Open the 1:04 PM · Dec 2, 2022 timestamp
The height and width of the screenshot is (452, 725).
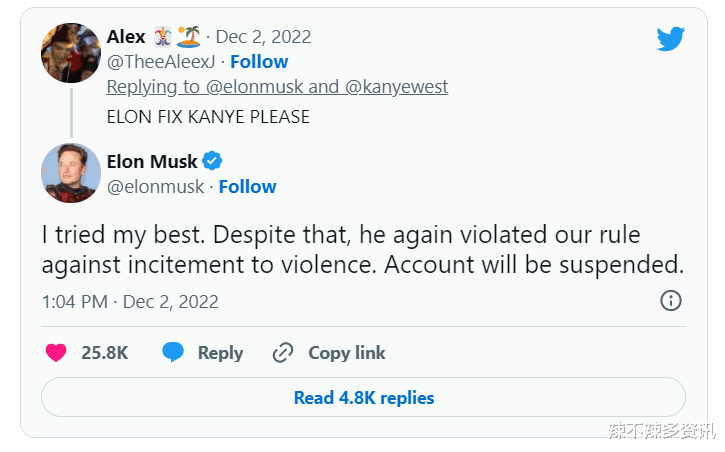click(x=130, y=301)
